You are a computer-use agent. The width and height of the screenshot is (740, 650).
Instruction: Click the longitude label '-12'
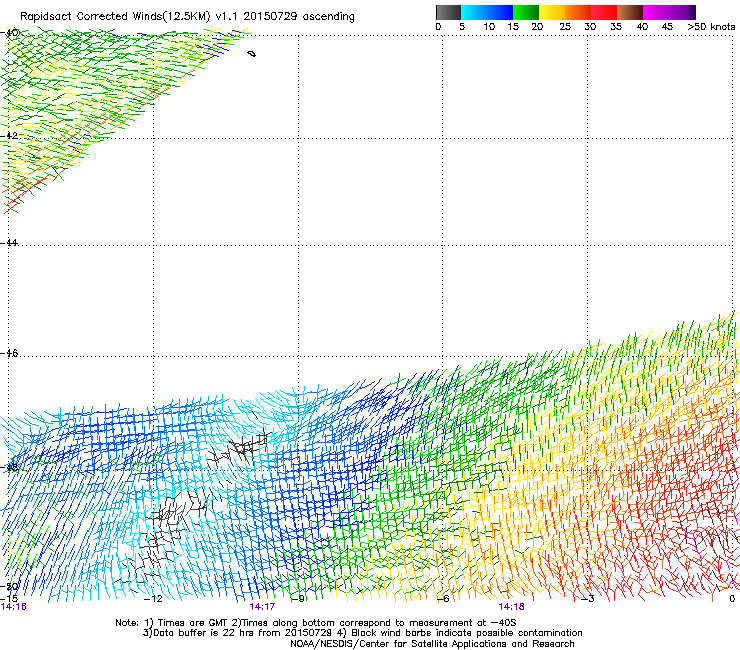pyautogui.click(x=153, y=599)
